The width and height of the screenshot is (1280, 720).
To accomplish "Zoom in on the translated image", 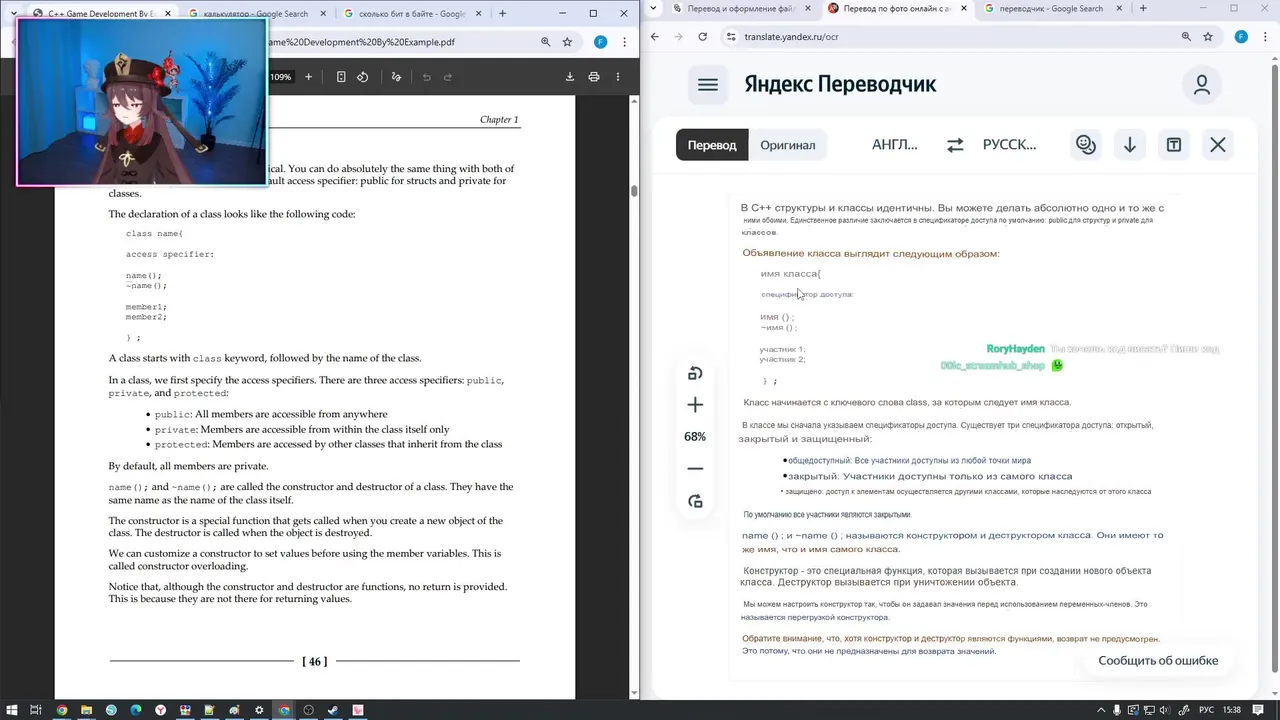I will (695, 405).
